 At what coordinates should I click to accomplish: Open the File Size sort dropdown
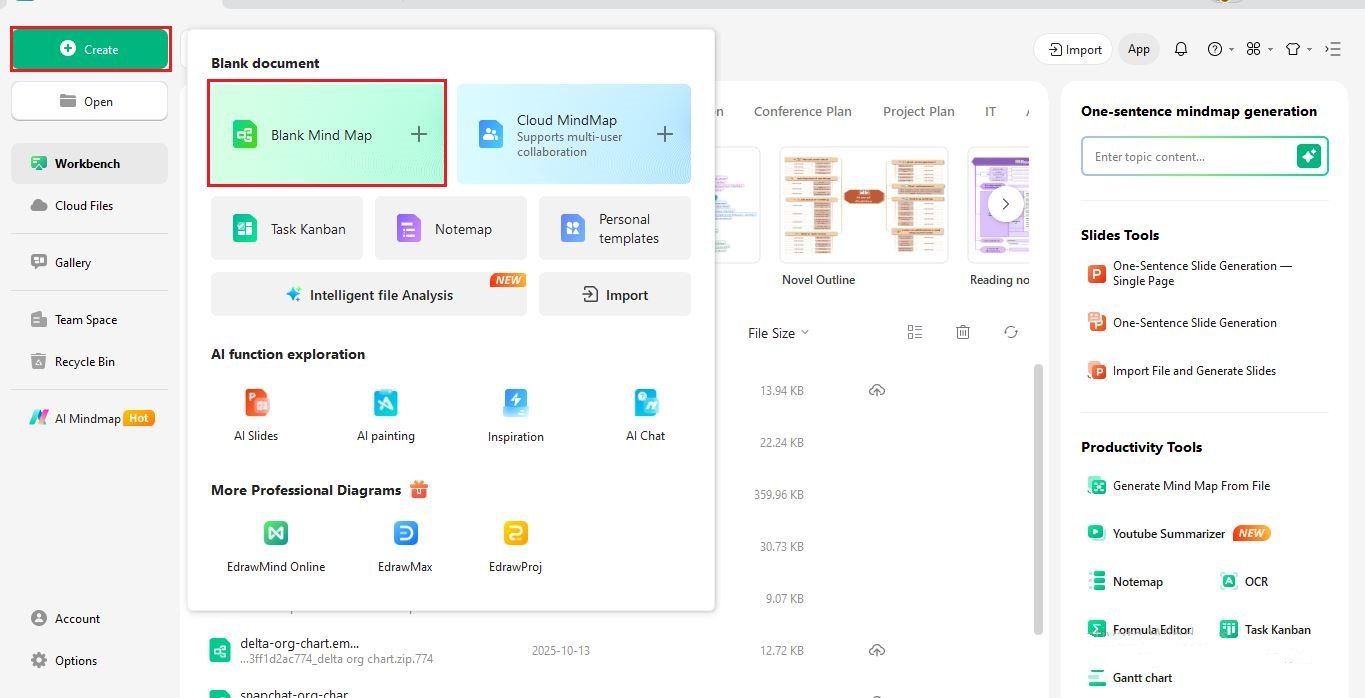tap(778, 332)
